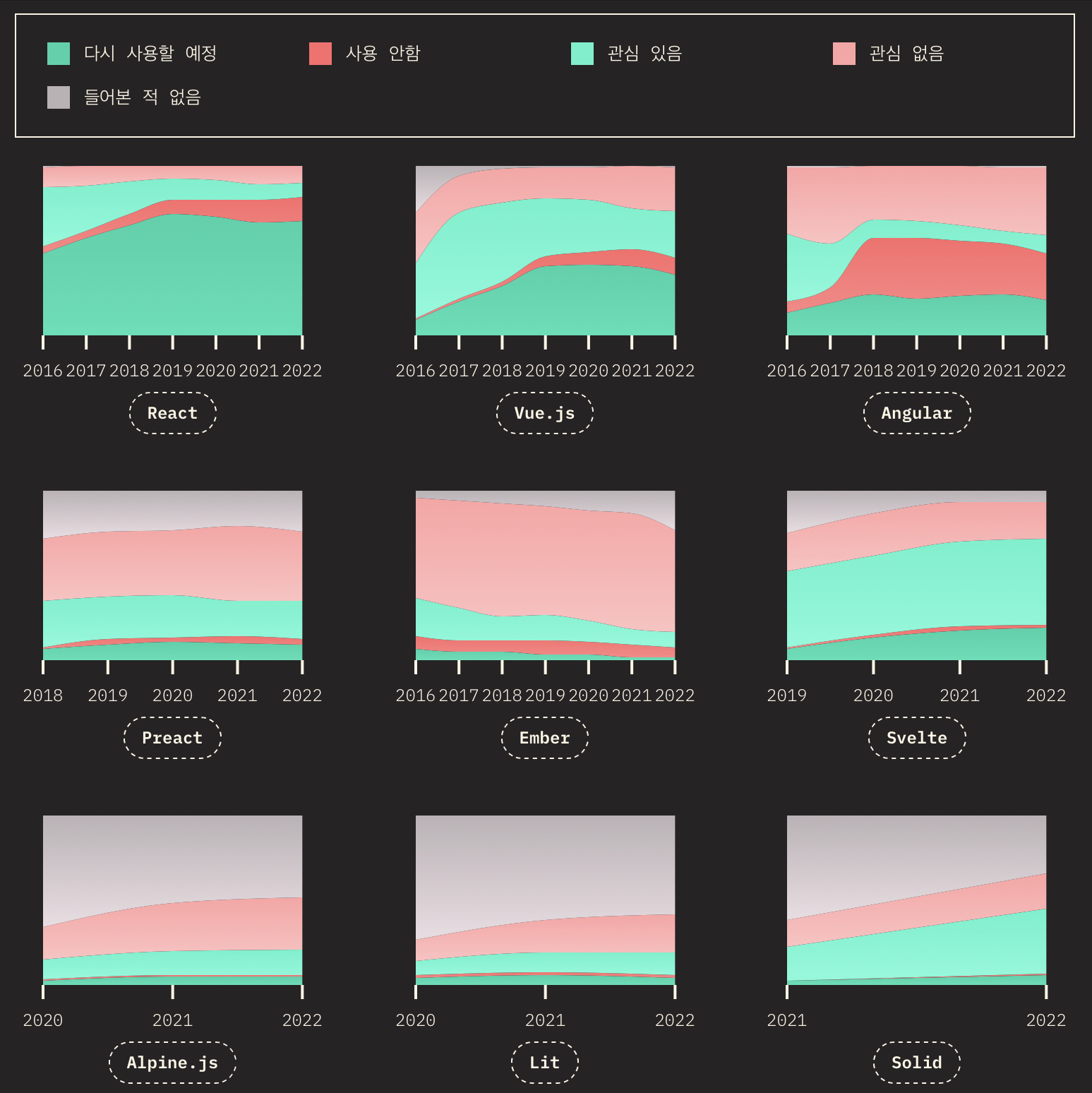Screen dimensions: 1092x1093
Task: Click 2020 on Alpine.js chart axis
Action: click(x=43, y=1020)
